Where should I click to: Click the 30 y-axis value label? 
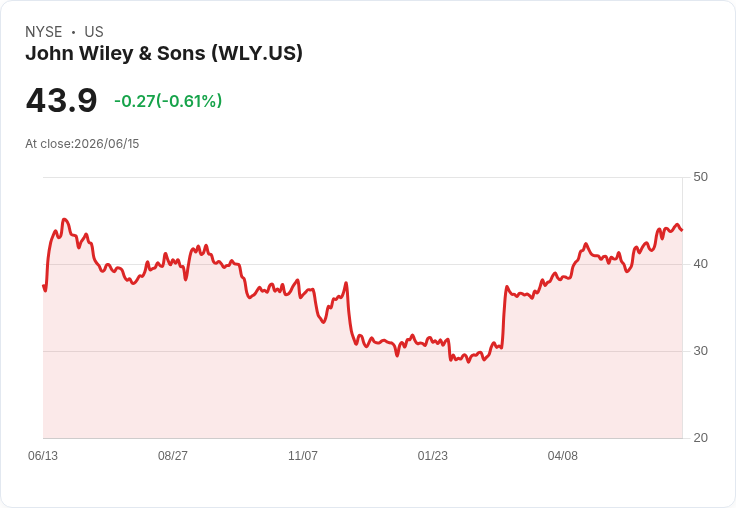pos(700,351)
